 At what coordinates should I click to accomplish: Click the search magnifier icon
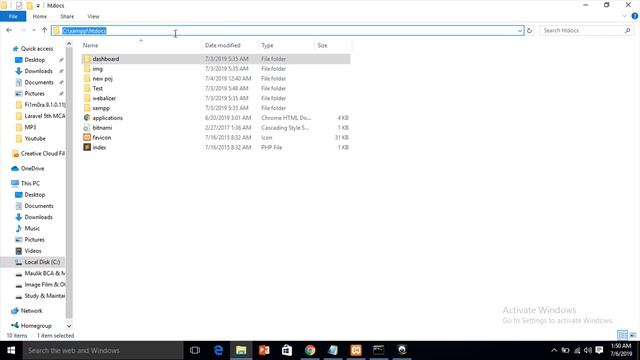(627, 31)
